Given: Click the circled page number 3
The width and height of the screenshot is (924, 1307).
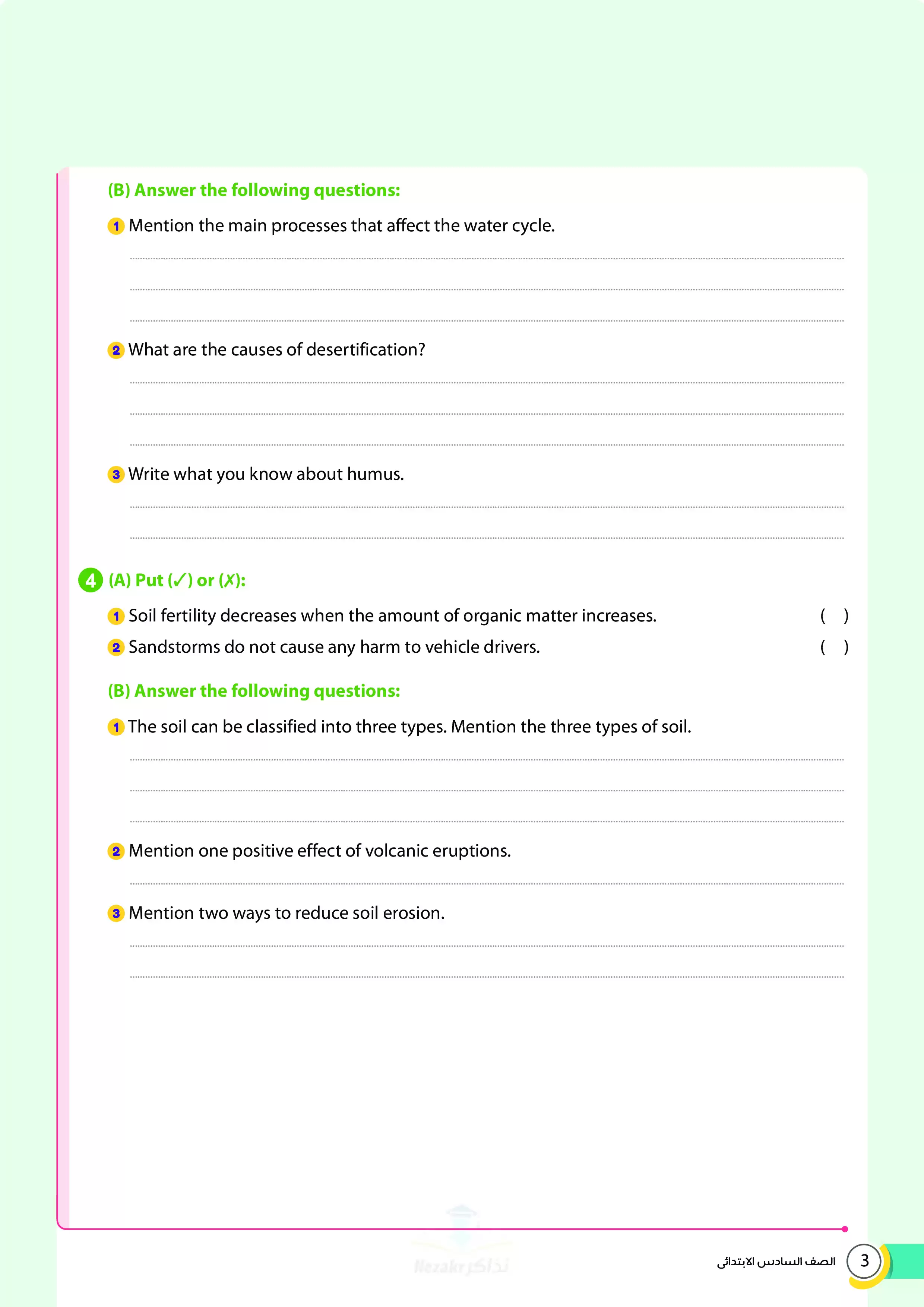Looking at the screenshot, I should coord(864,1261).
